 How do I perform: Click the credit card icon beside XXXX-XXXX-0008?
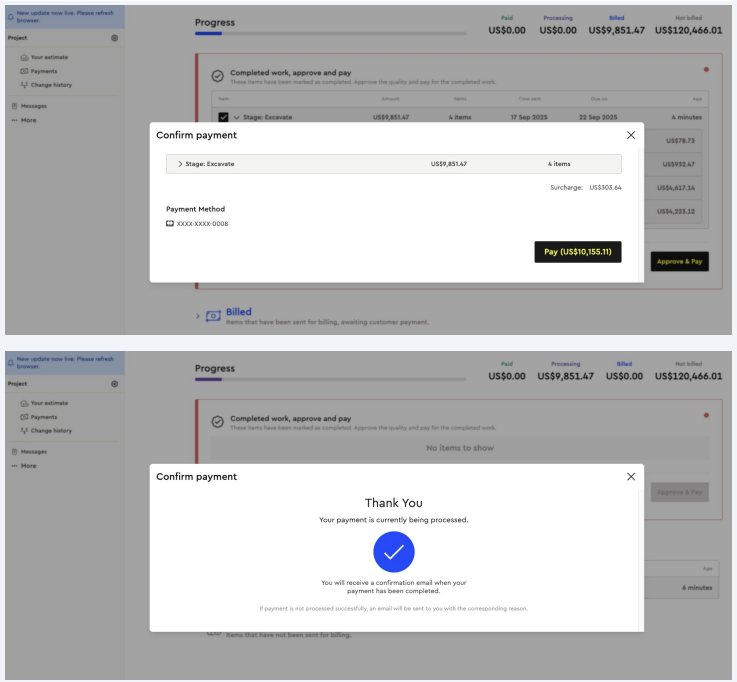point(170,224)
